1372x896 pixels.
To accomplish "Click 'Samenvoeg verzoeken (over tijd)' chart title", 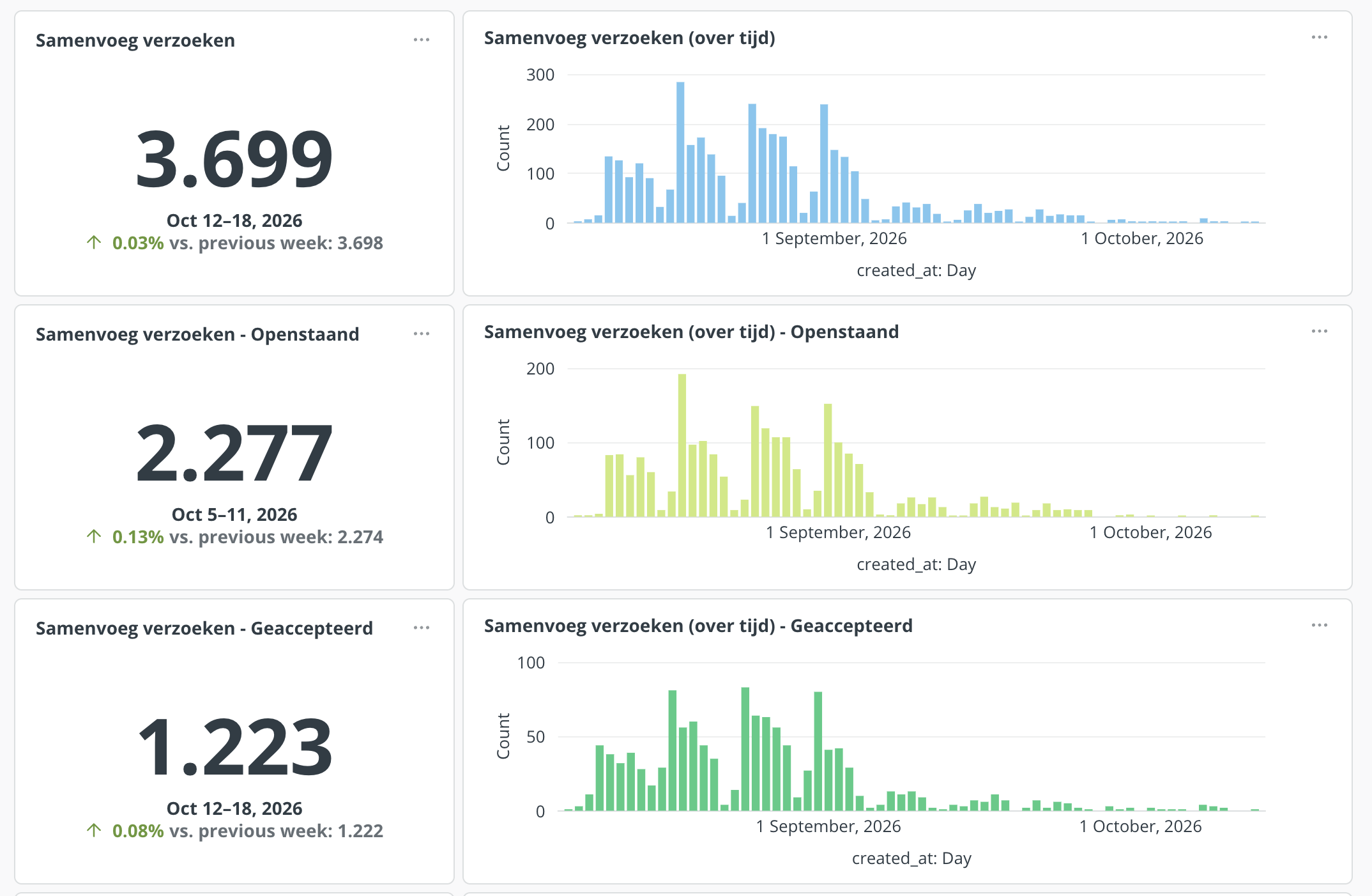I will tap(630, 38).
